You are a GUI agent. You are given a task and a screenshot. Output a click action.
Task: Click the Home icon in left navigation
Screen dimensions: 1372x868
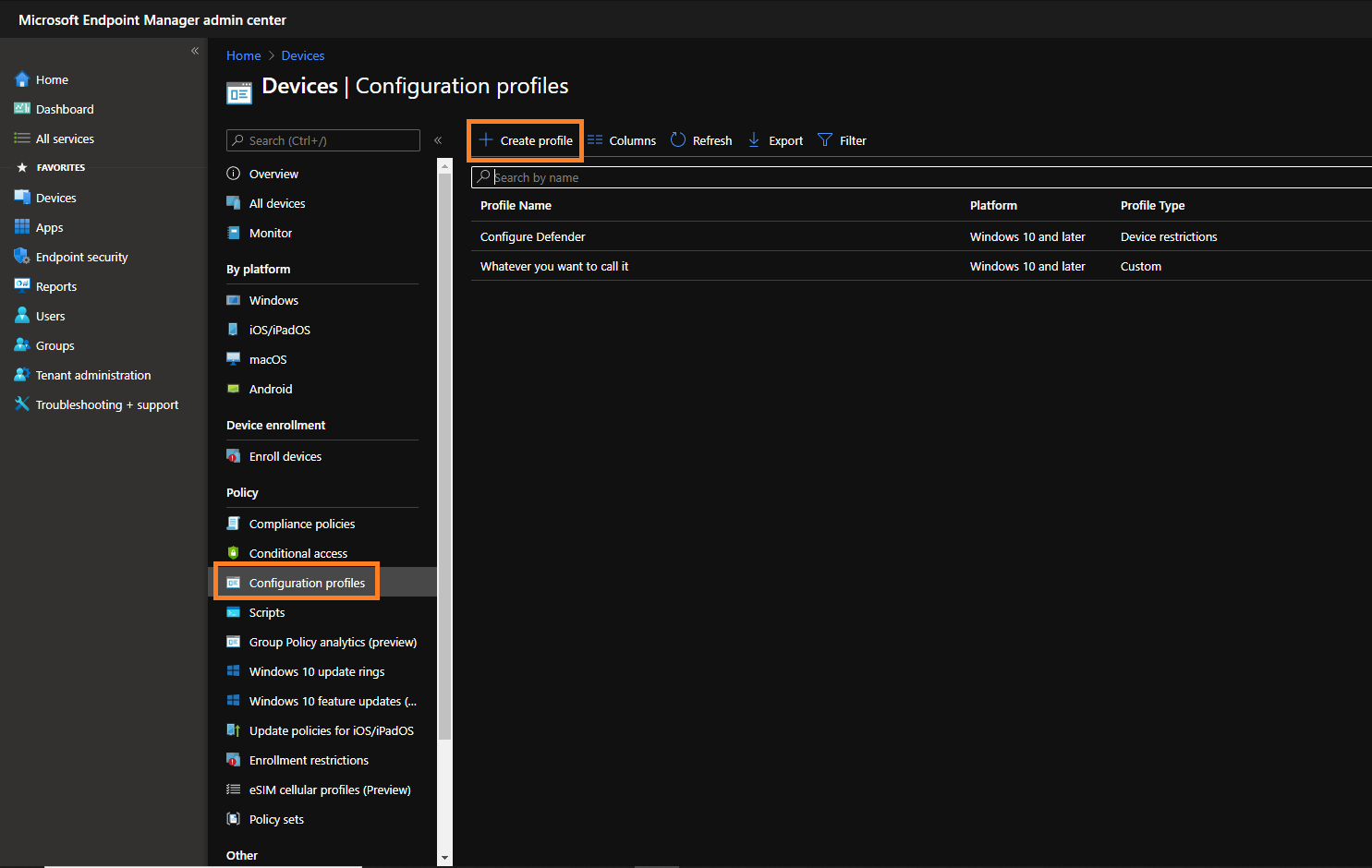22,79
